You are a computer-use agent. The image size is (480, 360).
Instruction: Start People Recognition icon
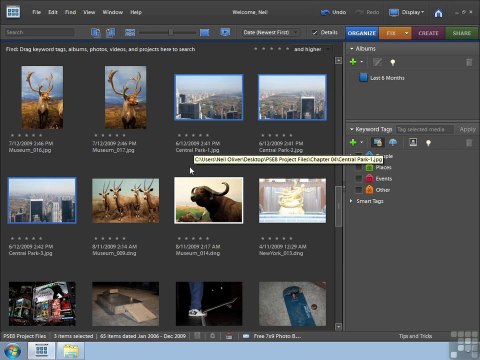378,143
